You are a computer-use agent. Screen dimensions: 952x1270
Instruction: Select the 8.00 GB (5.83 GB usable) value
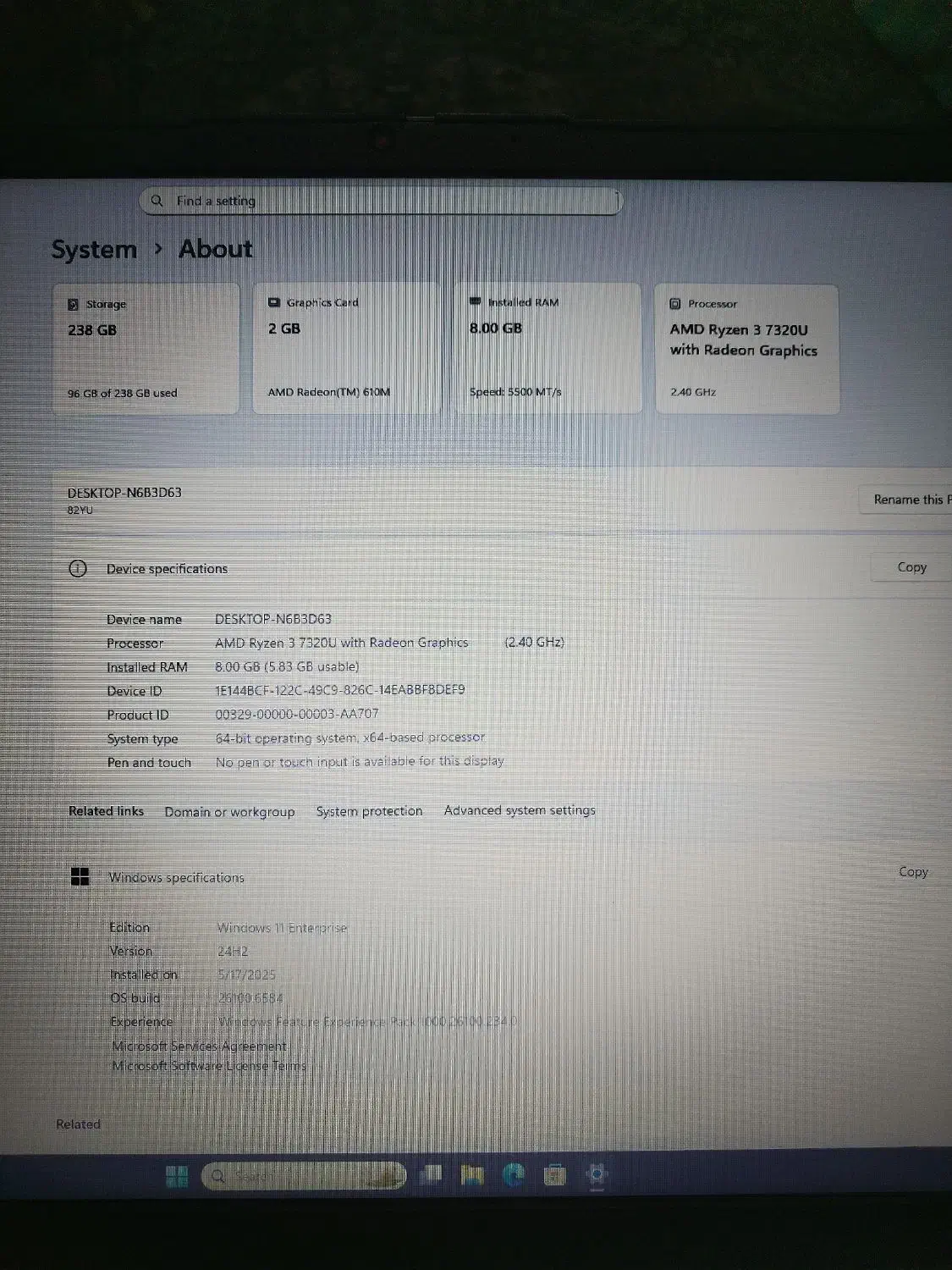287,666
